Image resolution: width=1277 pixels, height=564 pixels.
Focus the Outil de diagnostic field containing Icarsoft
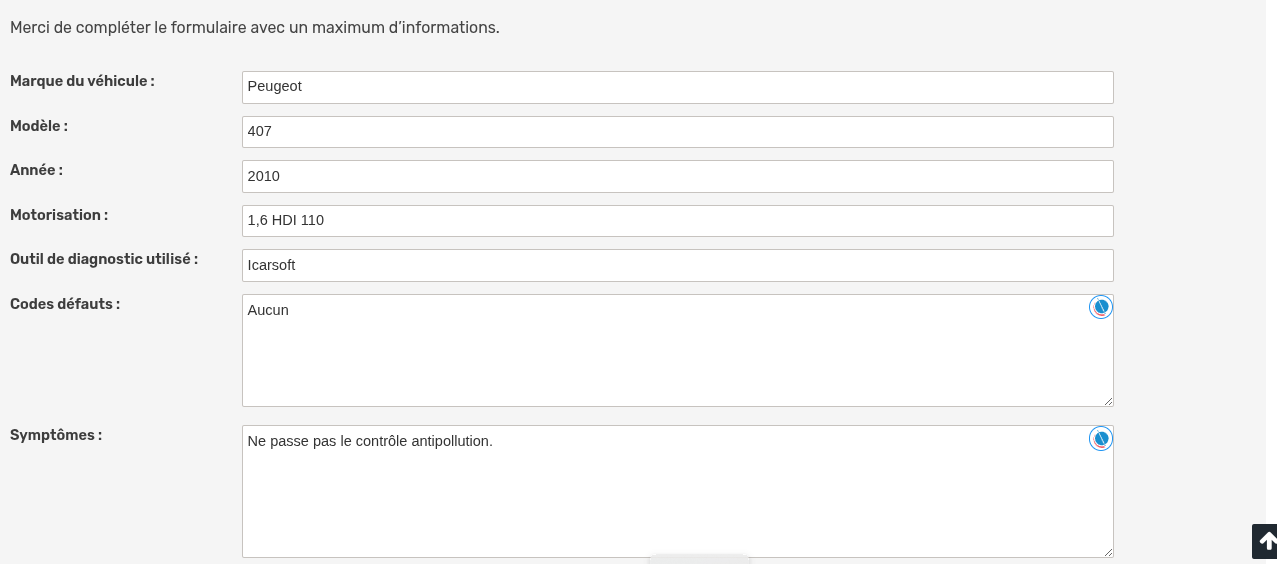678,265
